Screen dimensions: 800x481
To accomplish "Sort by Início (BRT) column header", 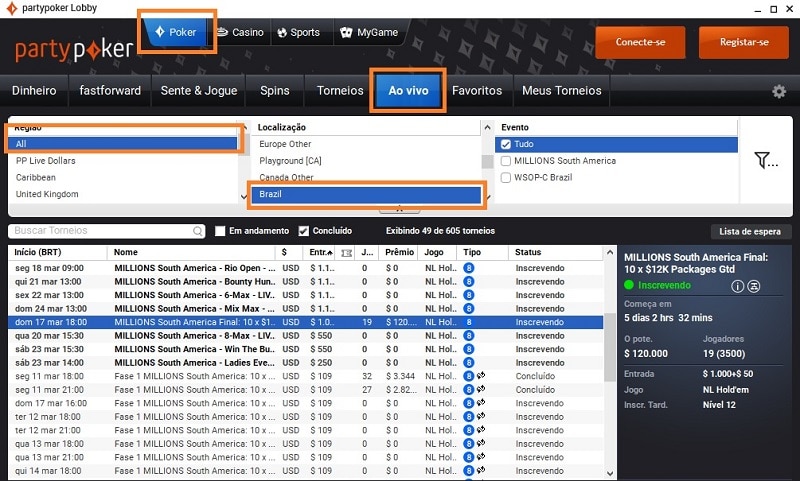I will (x=57, y=252).
